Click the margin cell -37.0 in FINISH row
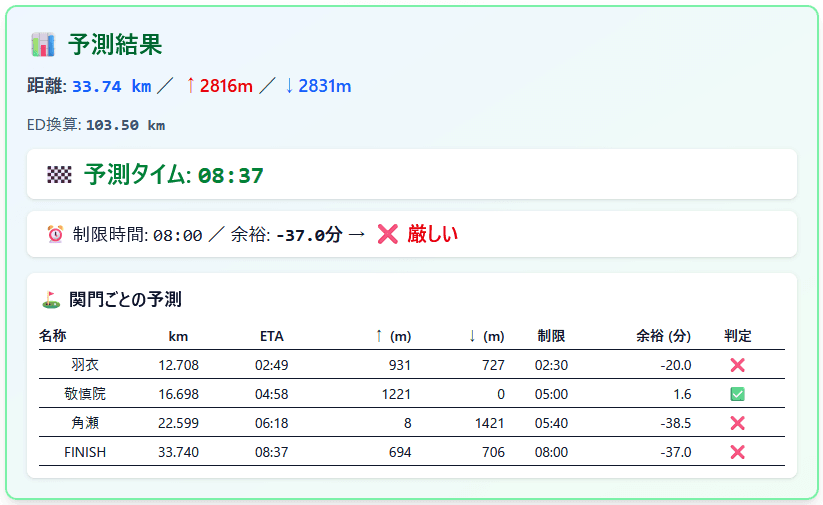The image size is (823, 505). point(676,452)
